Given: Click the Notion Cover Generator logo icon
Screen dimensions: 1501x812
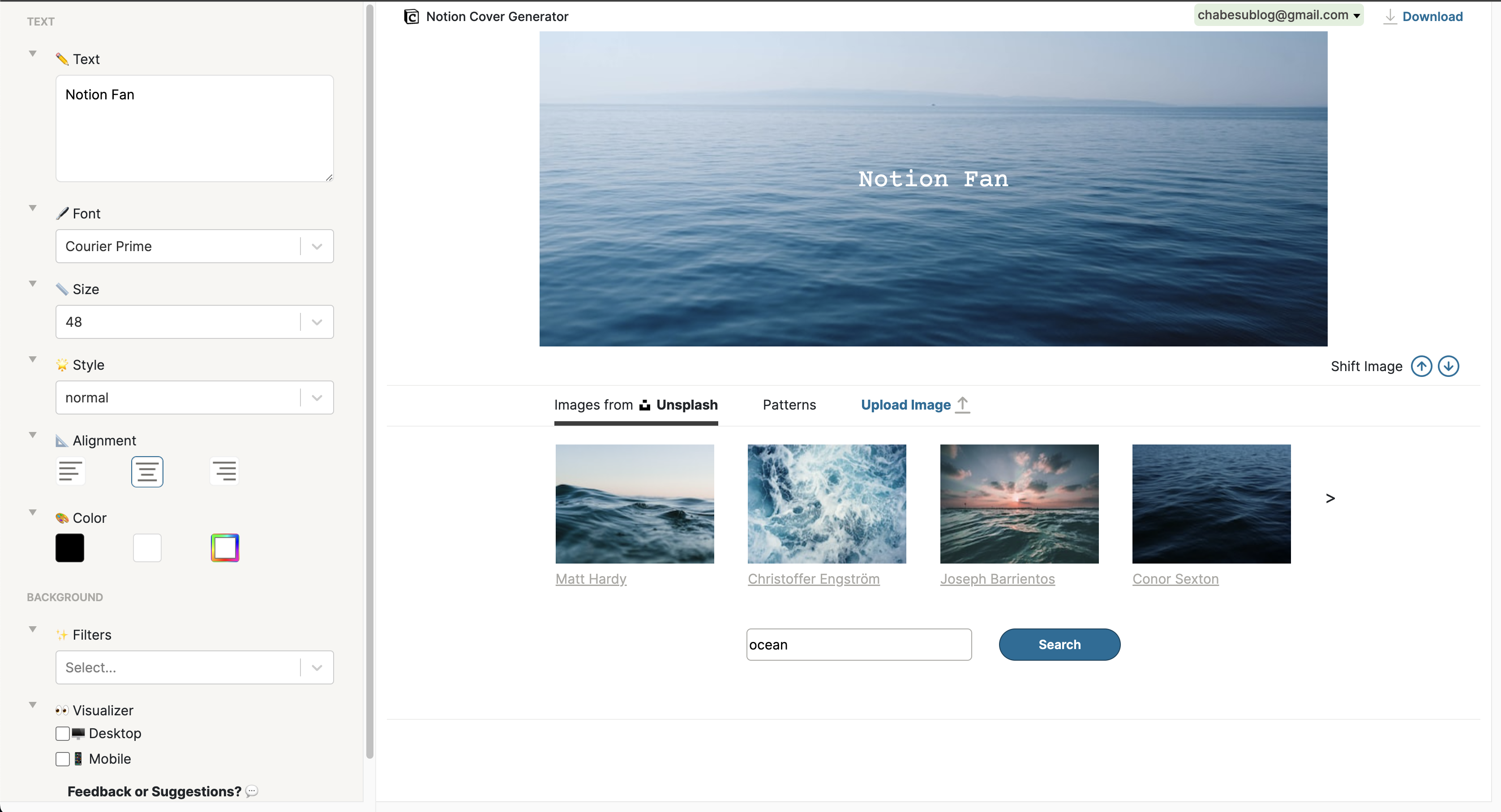Looking at the screenshot, I should (x=412, y=16).
